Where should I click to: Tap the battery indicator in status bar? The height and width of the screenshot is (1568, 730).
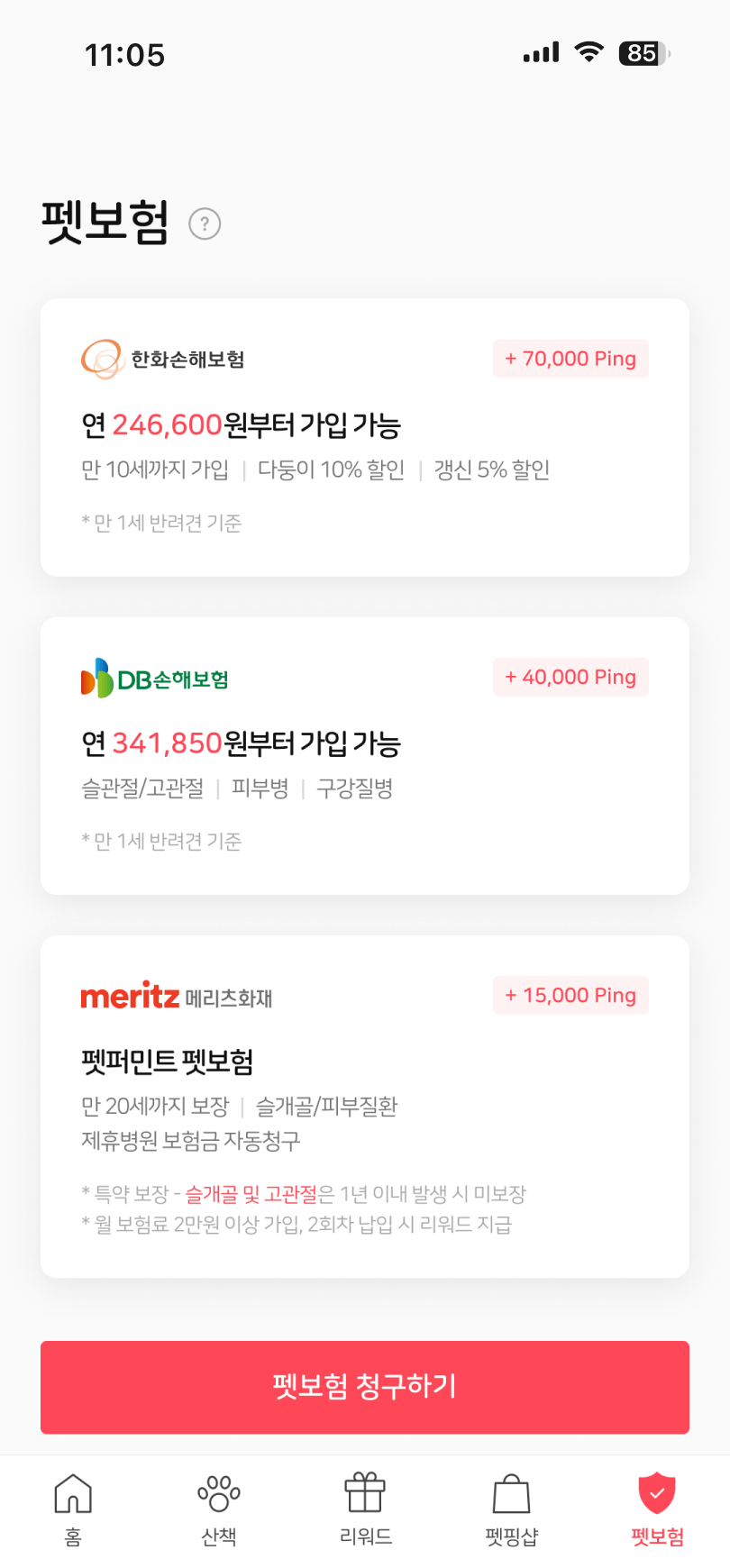click(x=643, y=54)
